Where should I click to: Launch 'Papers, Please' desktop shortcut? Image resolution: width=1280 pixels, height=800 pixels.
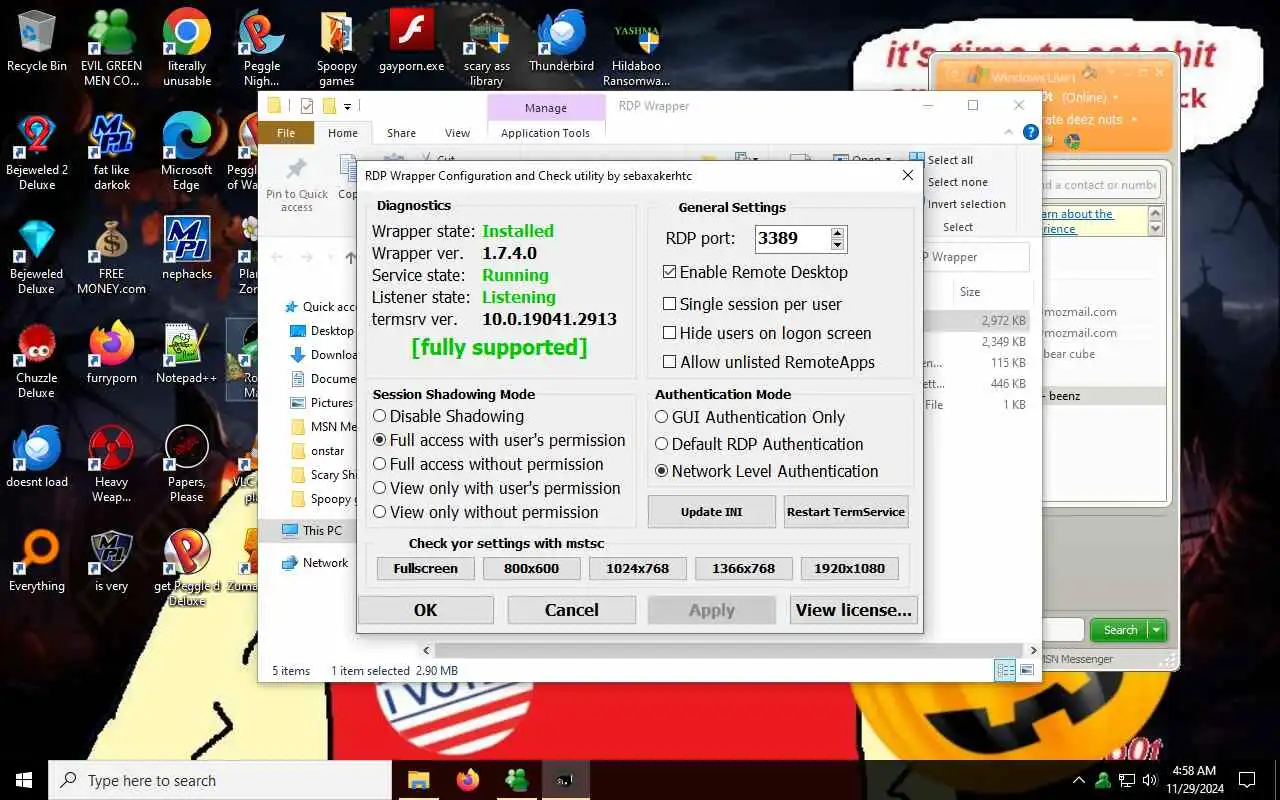(187, 464)
